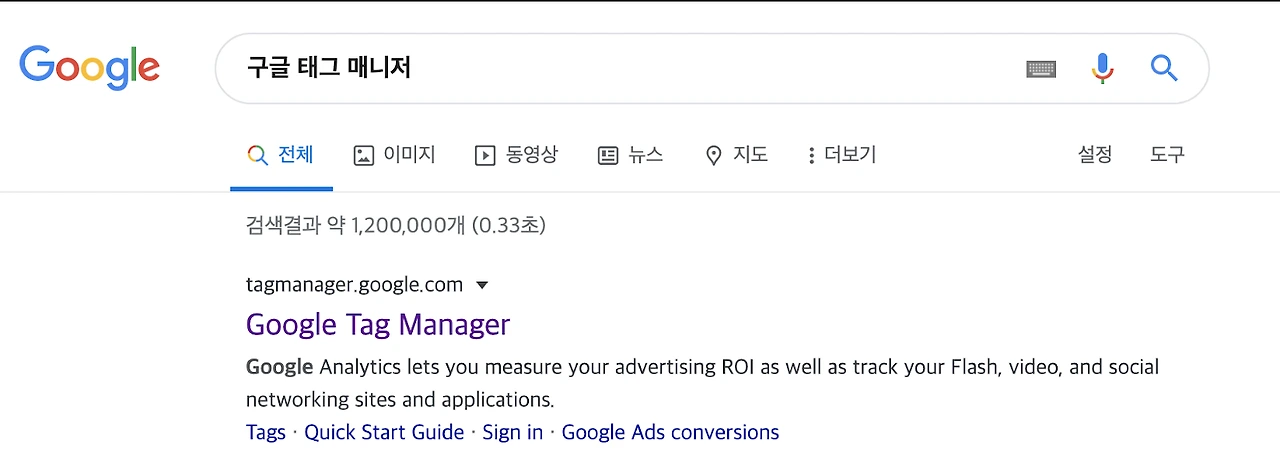Click the Google Analytics description snippet
The height and width of the screenshot is (476, 1280).
pyautogui.click(x=702, y=383)
